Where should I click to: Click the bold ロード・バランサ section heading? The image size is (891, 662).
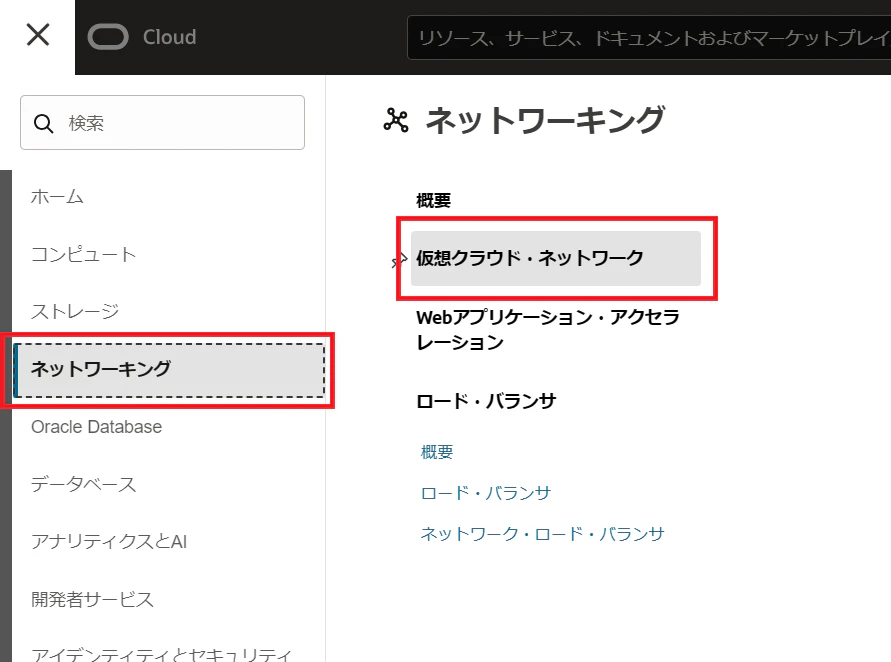coord(486,401)
